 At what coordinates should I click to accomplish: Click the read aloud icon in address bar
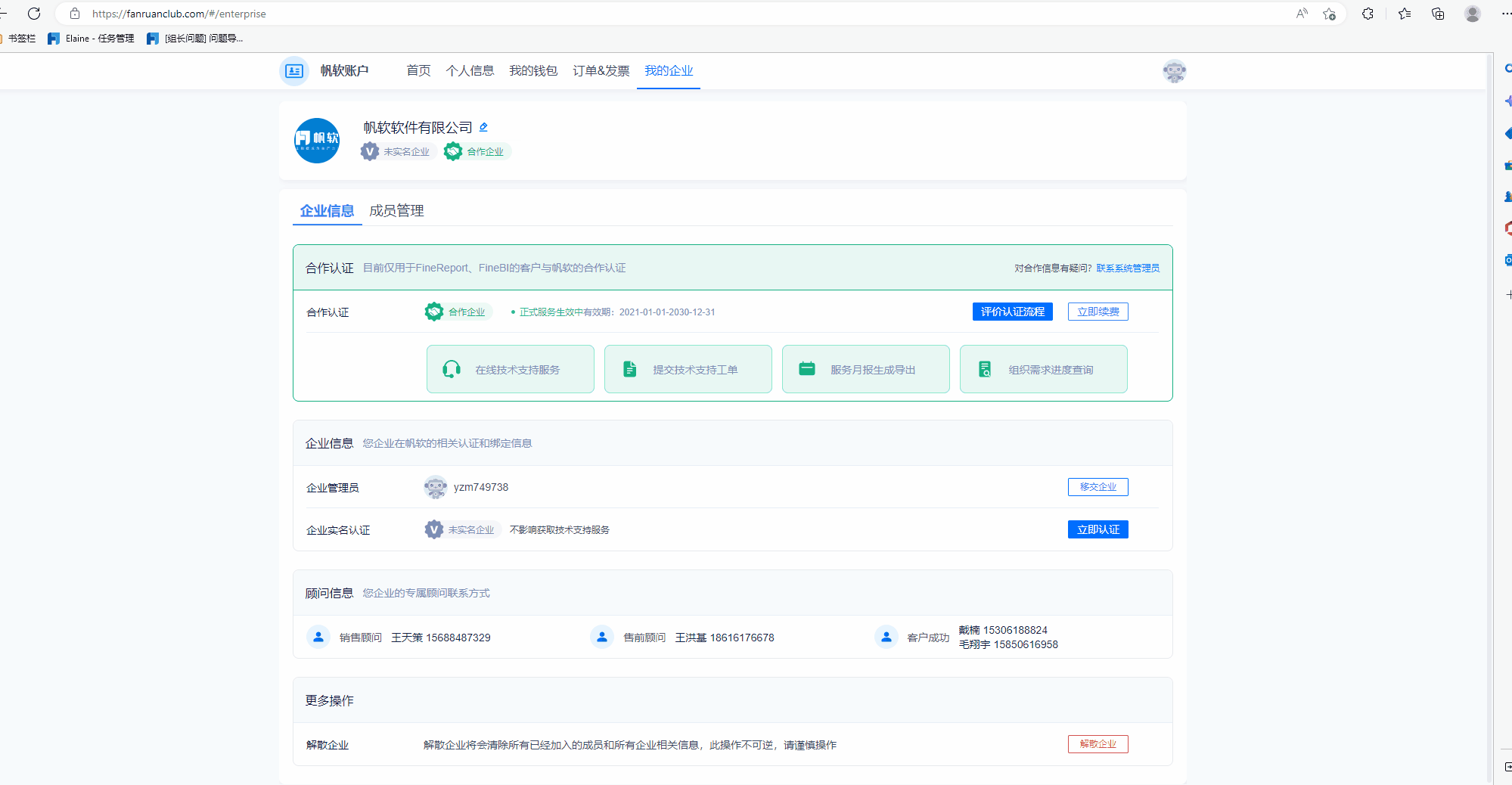coord(1302,14)
